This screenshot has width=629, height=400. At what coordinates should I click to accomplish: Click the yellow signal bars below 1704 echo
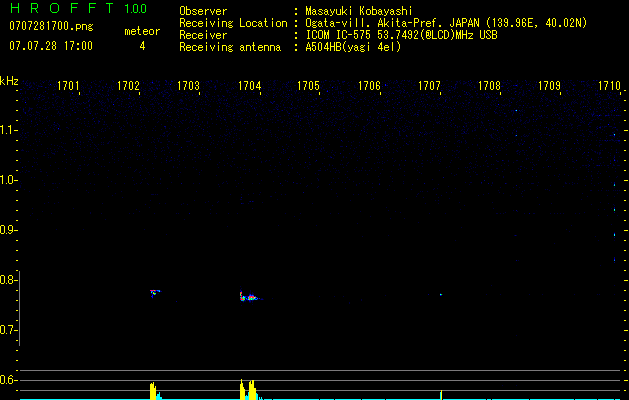pyautogui.click(x=248, y=390)
